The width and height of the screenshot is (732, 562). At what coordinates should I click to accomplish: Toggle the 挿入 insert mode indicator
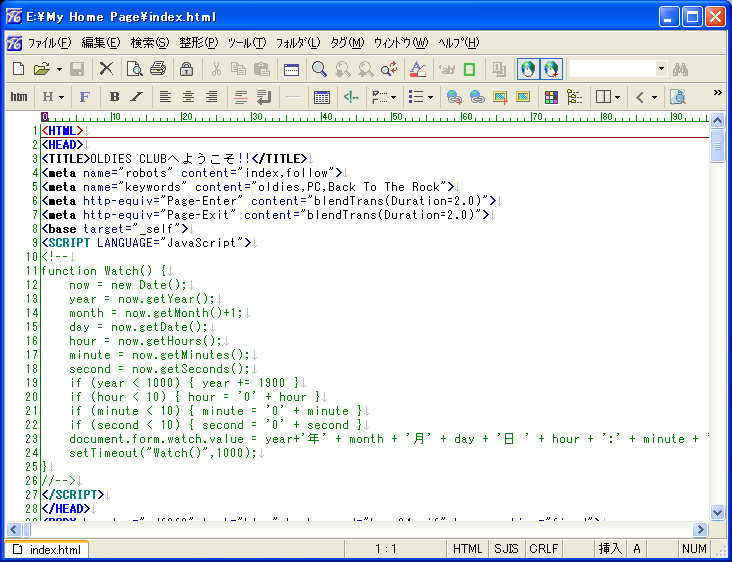point(609,549)
